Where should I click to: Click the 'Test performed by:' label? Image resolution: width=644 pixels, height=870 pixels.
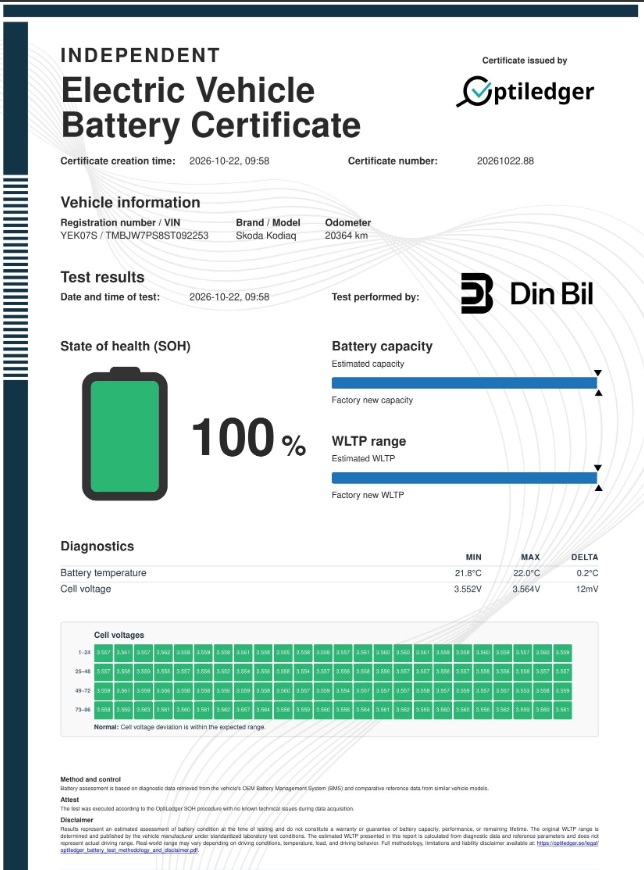[x=376, y=297]
